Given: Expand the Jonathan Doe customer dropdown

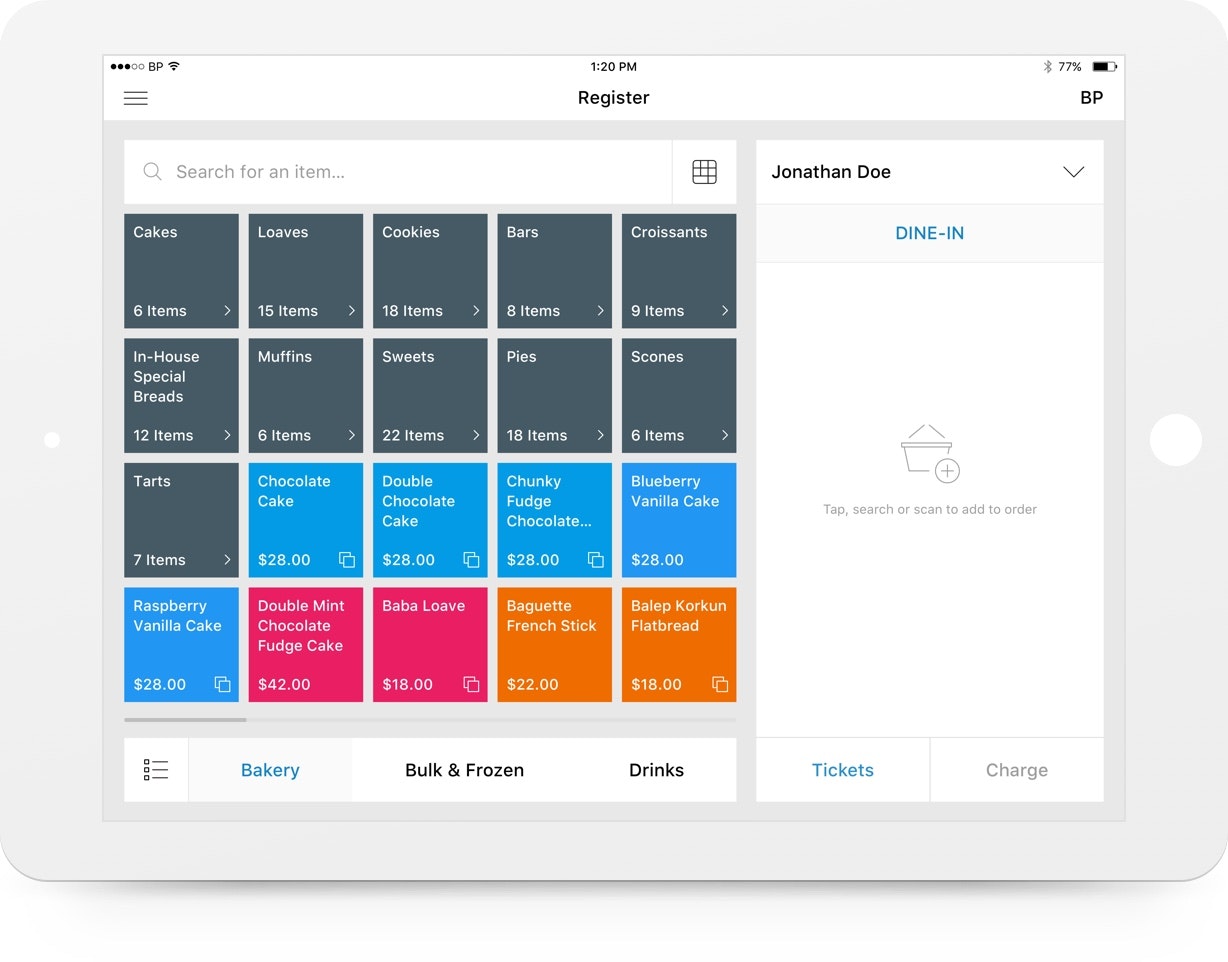Looking at the screenshot, I should click(1074, 172).
